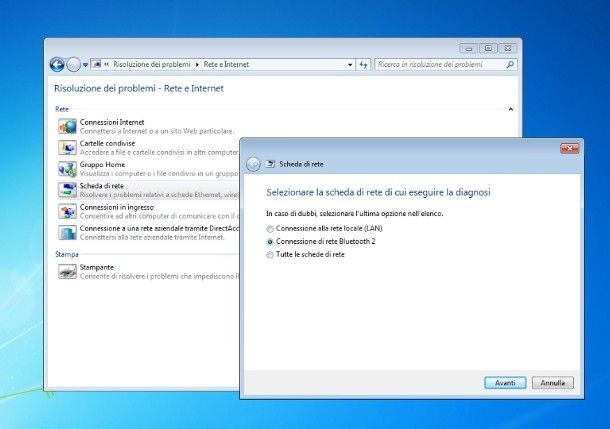The width and height of the screenshot is (610, 429).
Task: Go back in the troubleshooting window
Action: (x=57, y=65)
